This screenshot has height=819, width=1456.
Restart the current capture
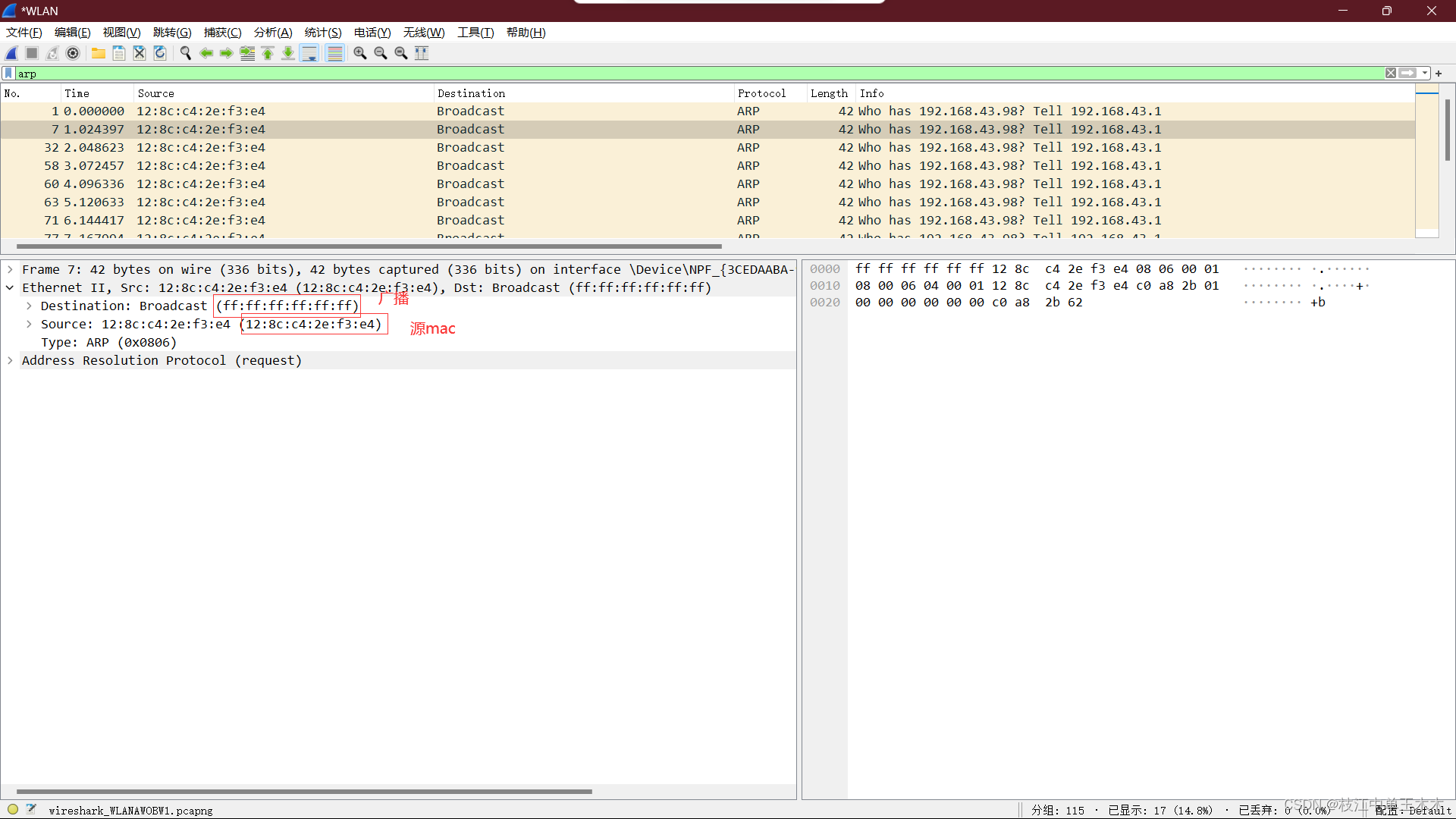click(52, 53)
